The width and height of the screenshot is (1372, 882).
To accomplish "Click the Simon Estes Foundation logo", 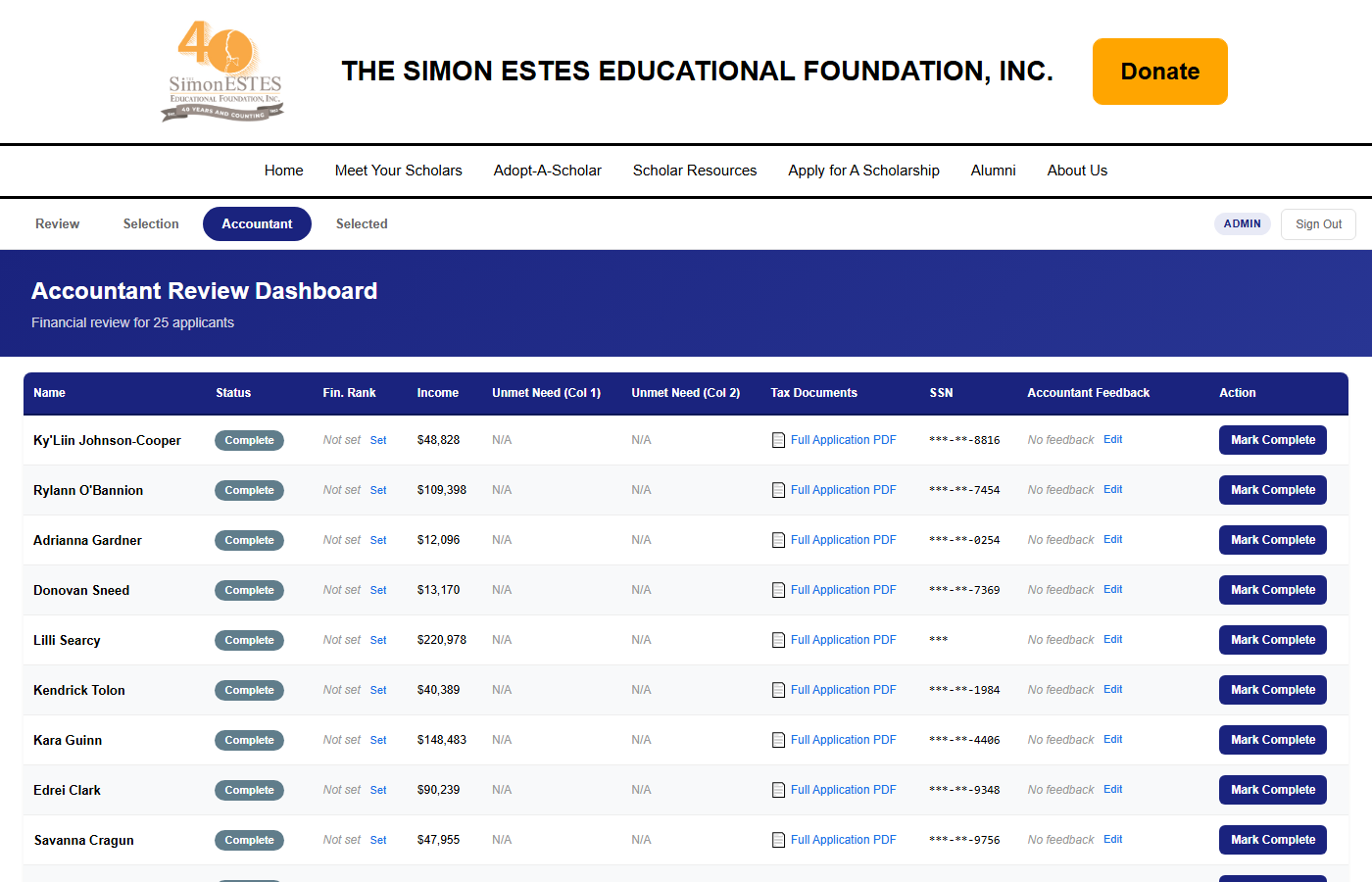I will (223, 72).
